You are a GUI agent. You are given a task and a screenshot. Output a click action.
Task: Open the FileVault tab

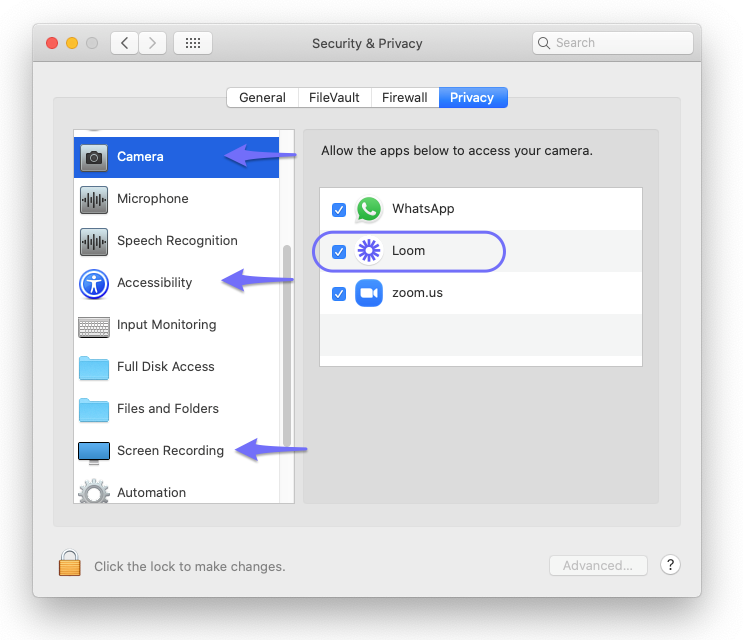point(335,97)
